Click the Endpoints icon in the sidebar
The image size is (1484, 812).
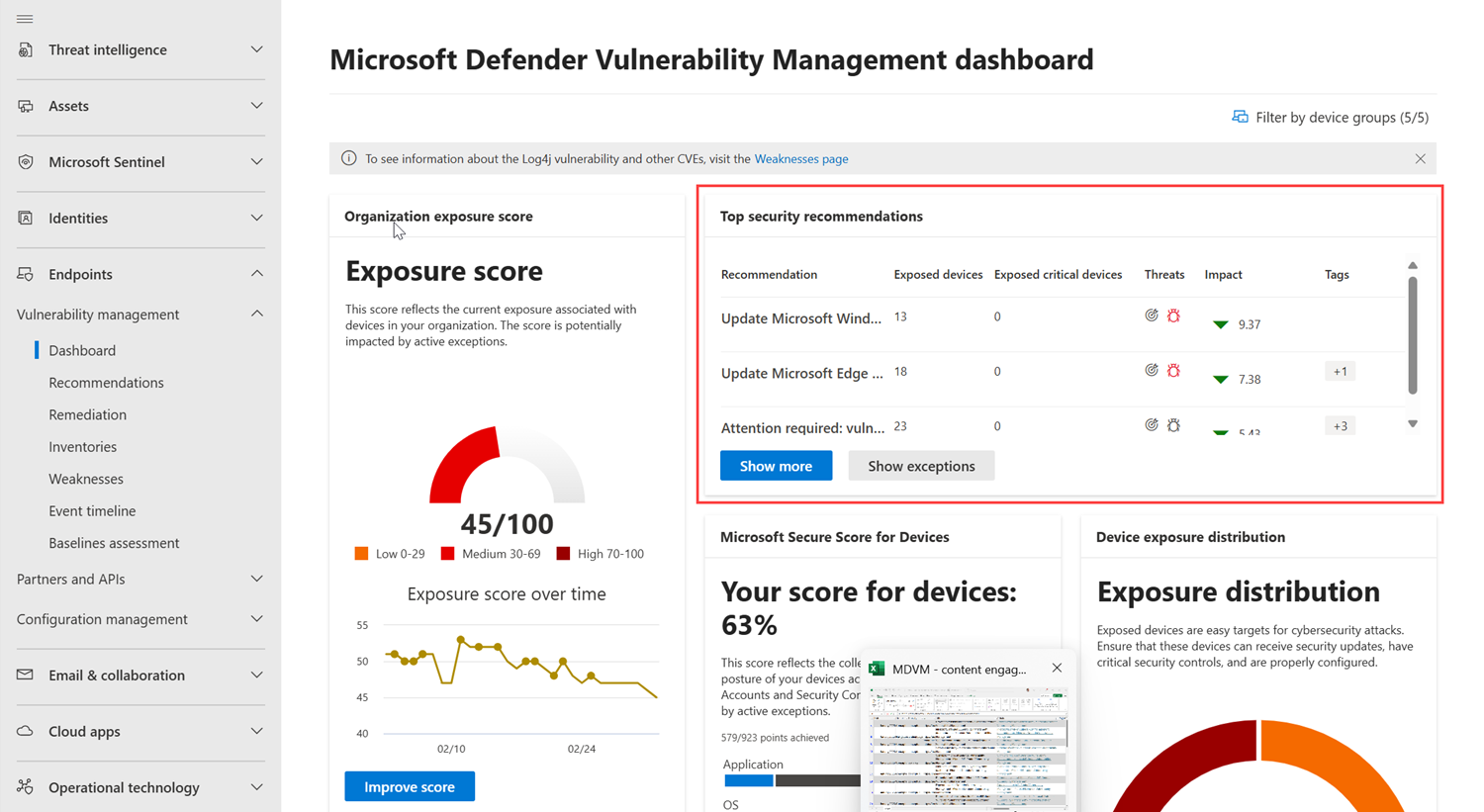[26, 274]
